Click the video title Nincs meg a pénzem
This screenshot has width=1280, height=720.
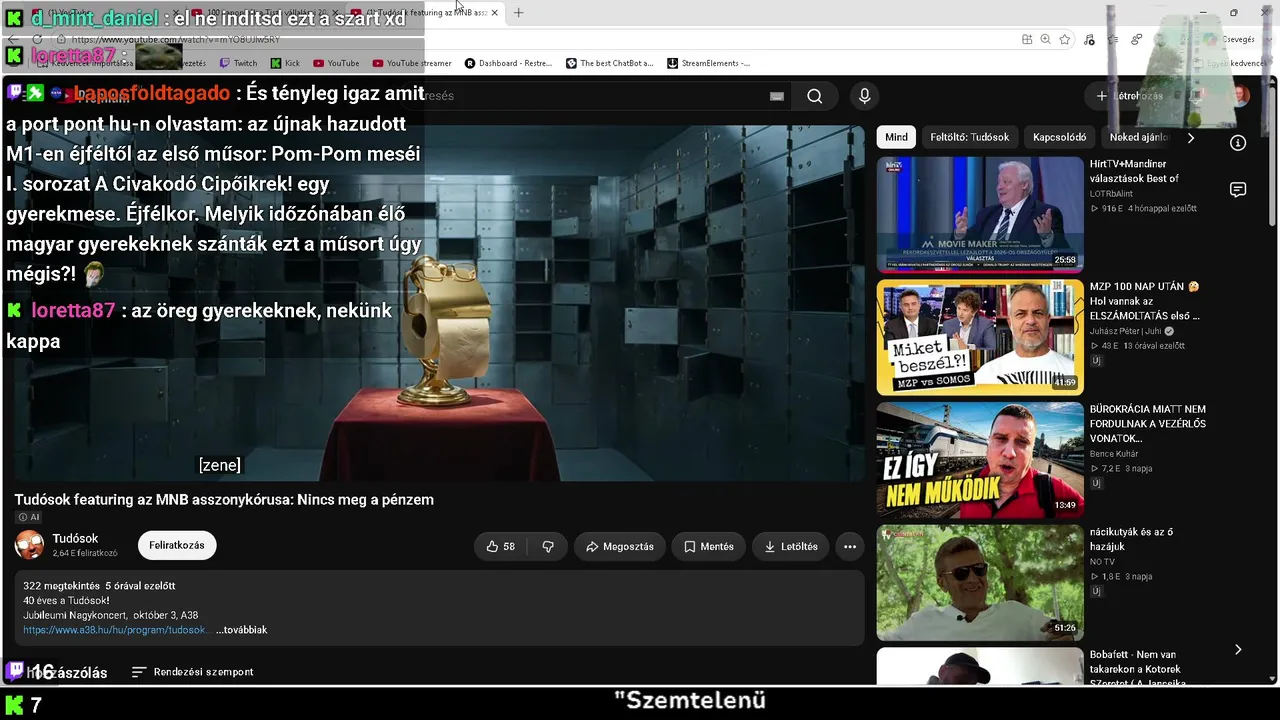[224, 500]
